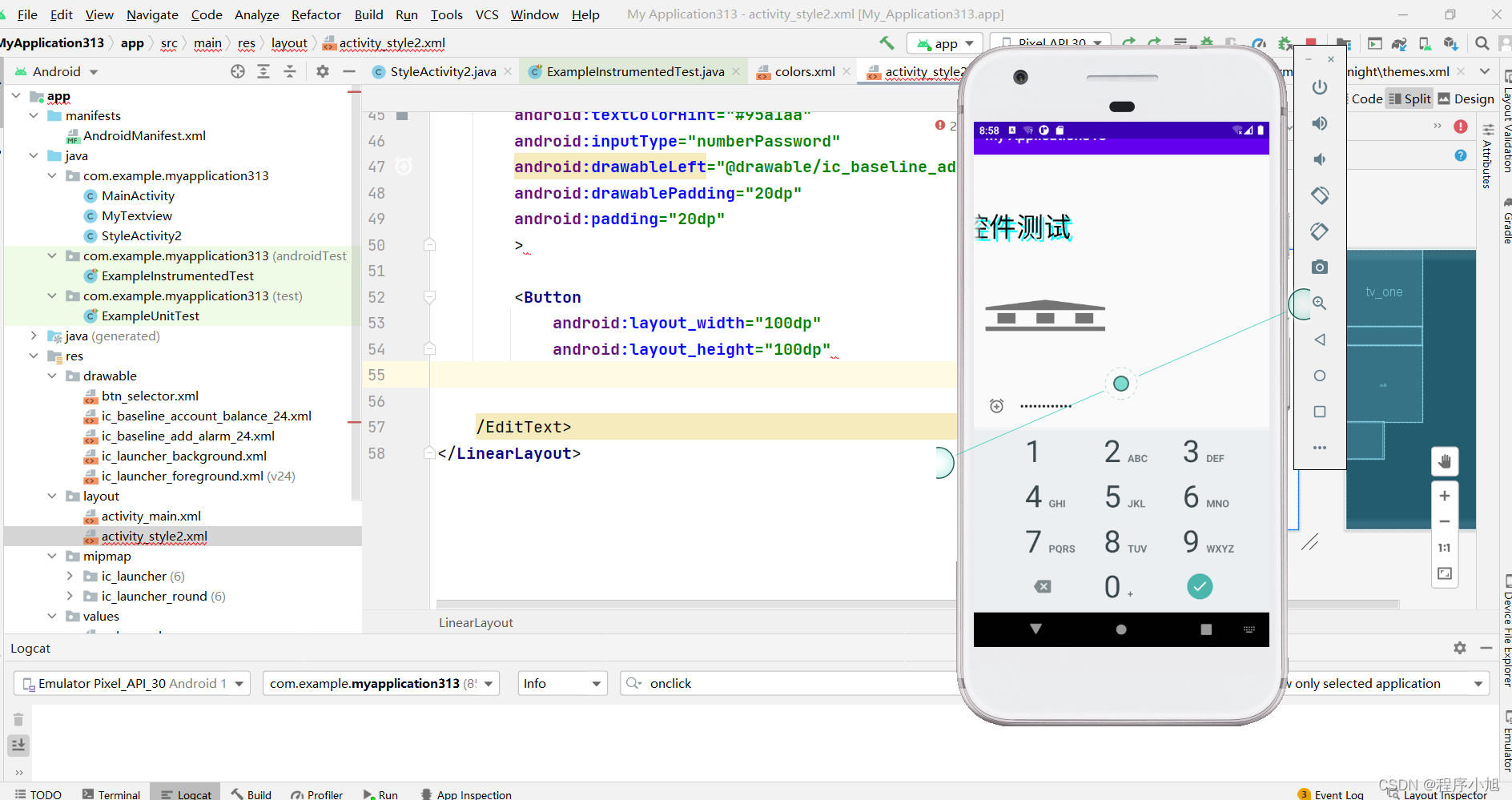Open the Android project view dropdown

[x=56, y=71]
